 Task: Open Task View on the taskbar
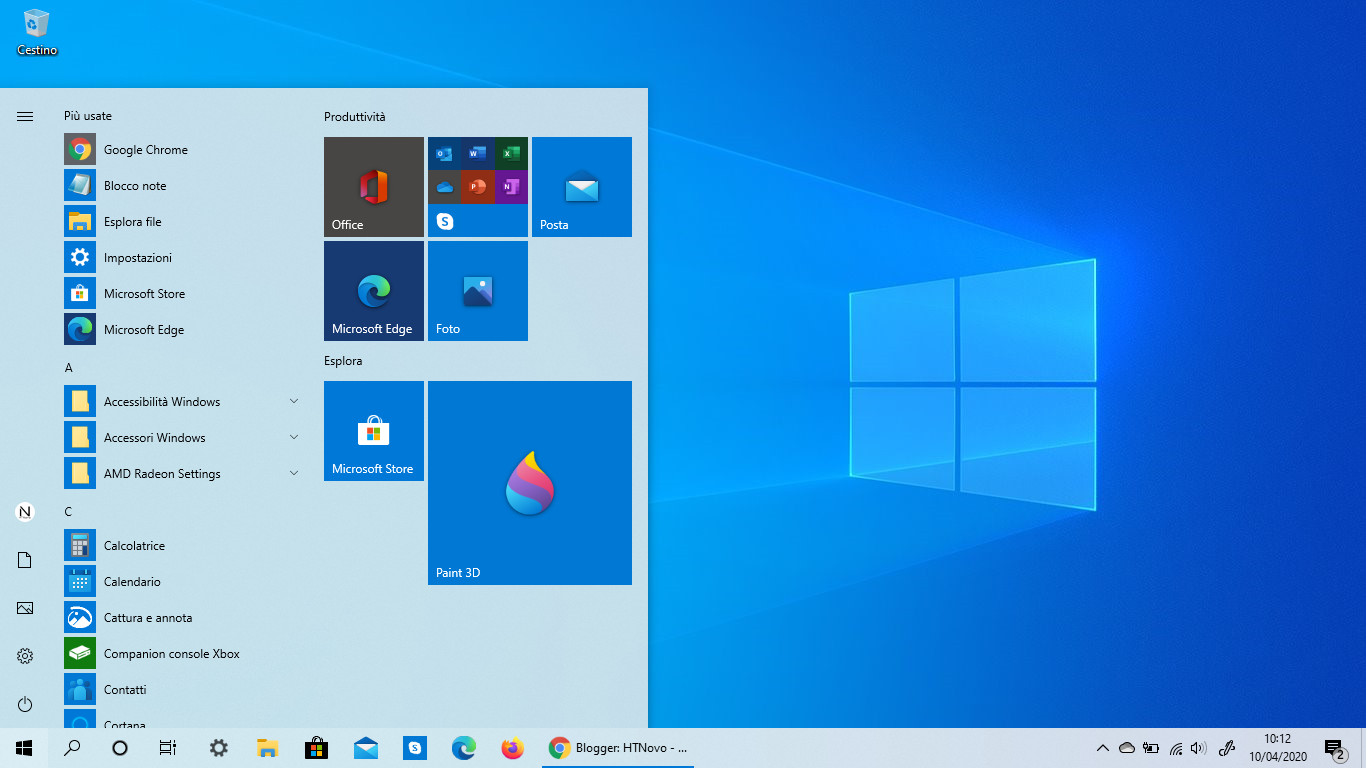pyautogui.click(x=168, y=748)
